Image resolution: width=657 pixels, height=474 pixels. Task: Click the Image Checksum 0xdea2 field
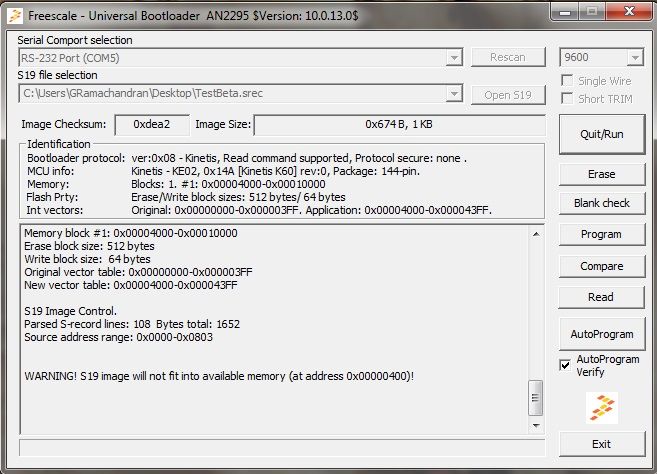click(x=152, y=124)
